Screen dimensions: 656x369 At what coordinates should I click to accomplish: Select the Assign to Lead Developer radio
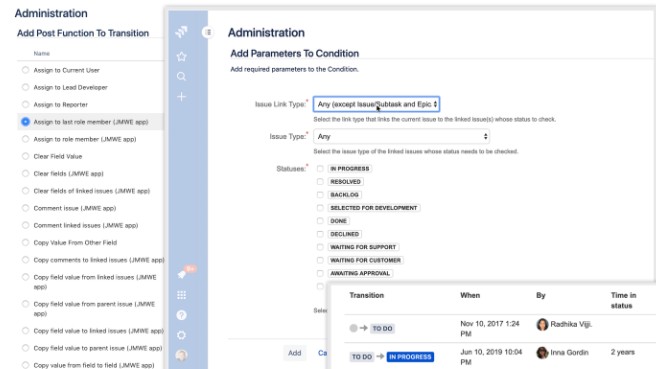26,87
